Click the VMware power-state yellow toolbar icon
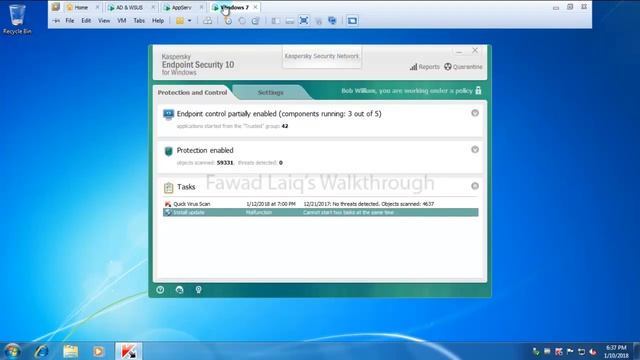 (180, 21)
